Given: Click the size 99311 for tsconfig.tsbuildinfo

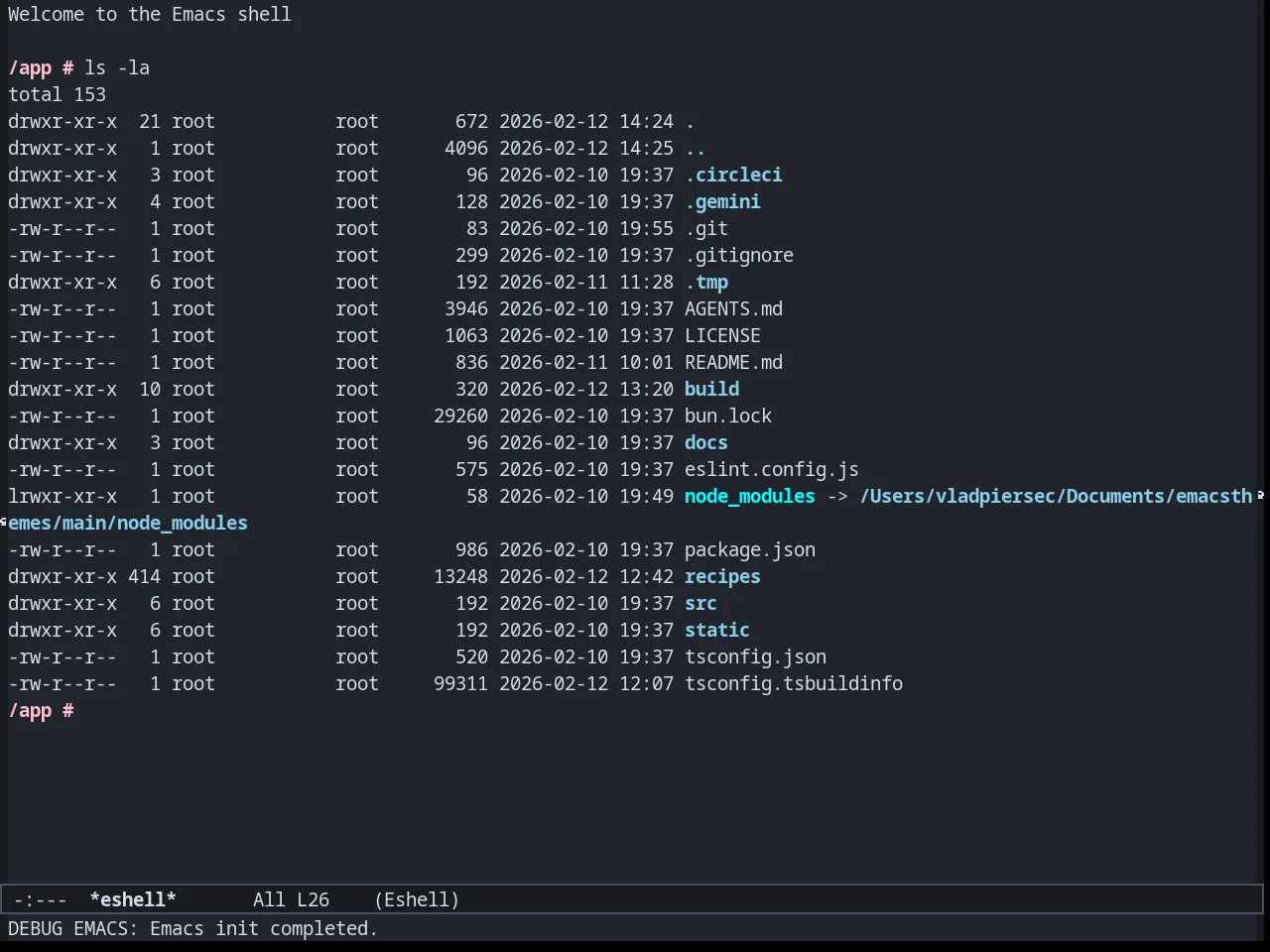Looking at the screenshot, I should point(460,683).
